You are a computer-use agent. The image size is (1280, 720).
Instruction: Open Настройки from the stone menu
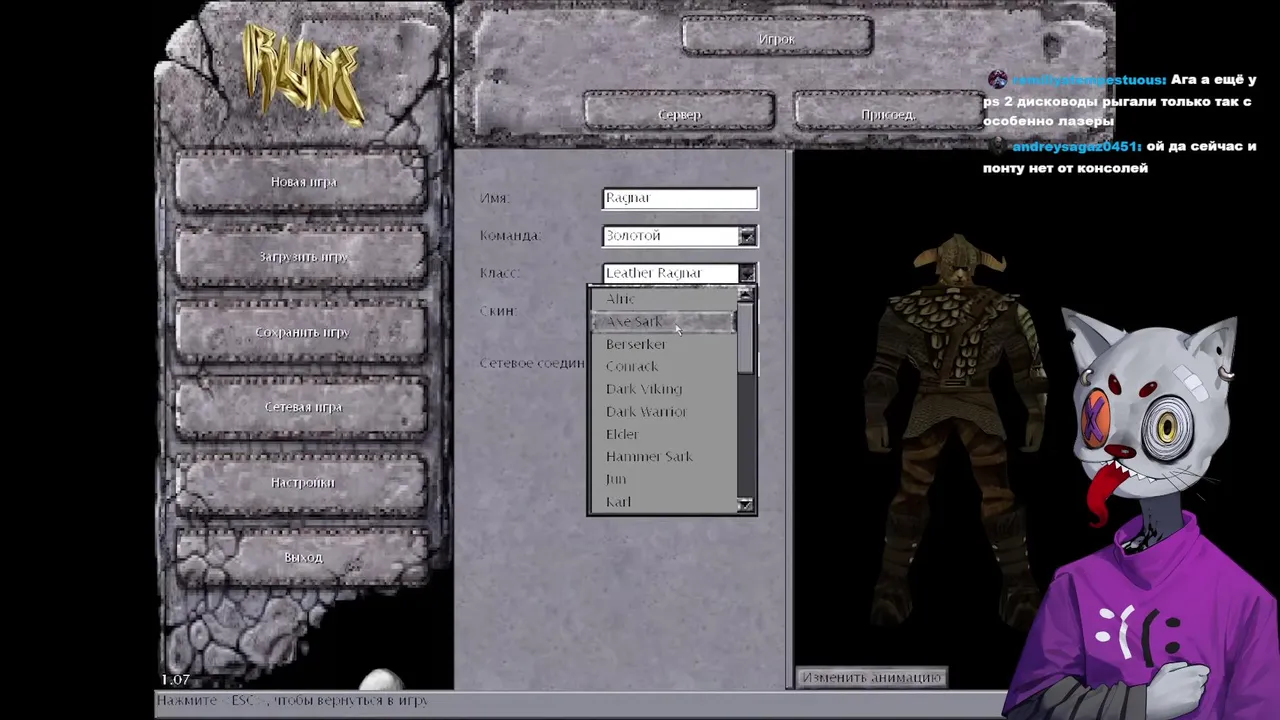[303, 482]
